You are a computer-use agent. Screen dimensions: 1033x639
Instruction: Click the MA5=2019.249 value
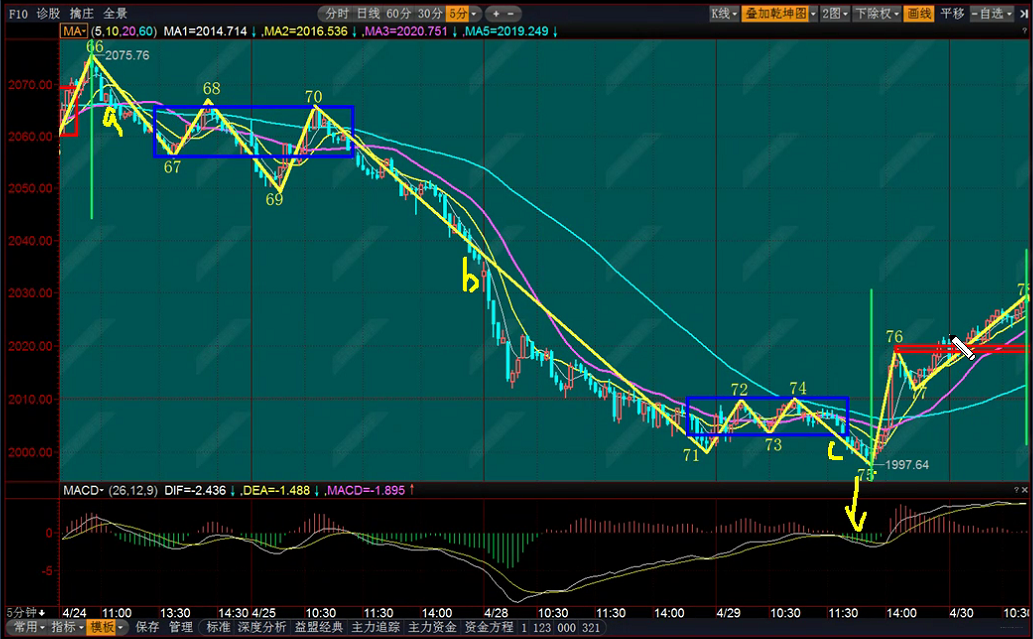pos(506,31)
